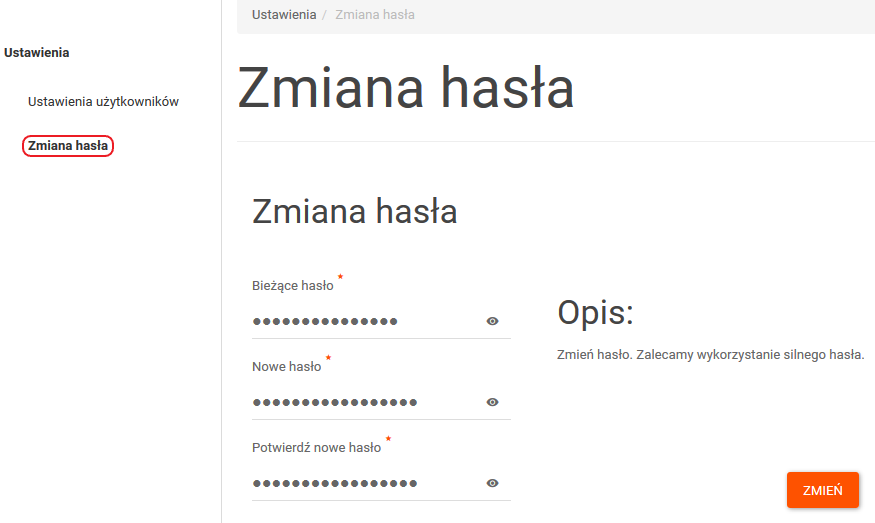Open Ustawienia użytkowników in the sidebar
Viewport: 875px width, 523px height.
pos(103,102)
